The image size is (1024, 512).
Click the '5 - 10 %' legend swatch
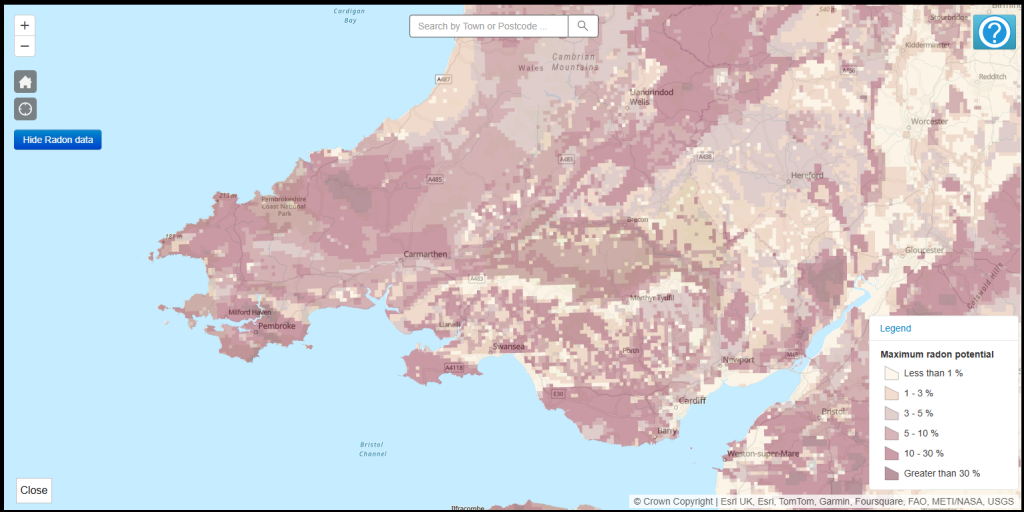tap(891, 433)
